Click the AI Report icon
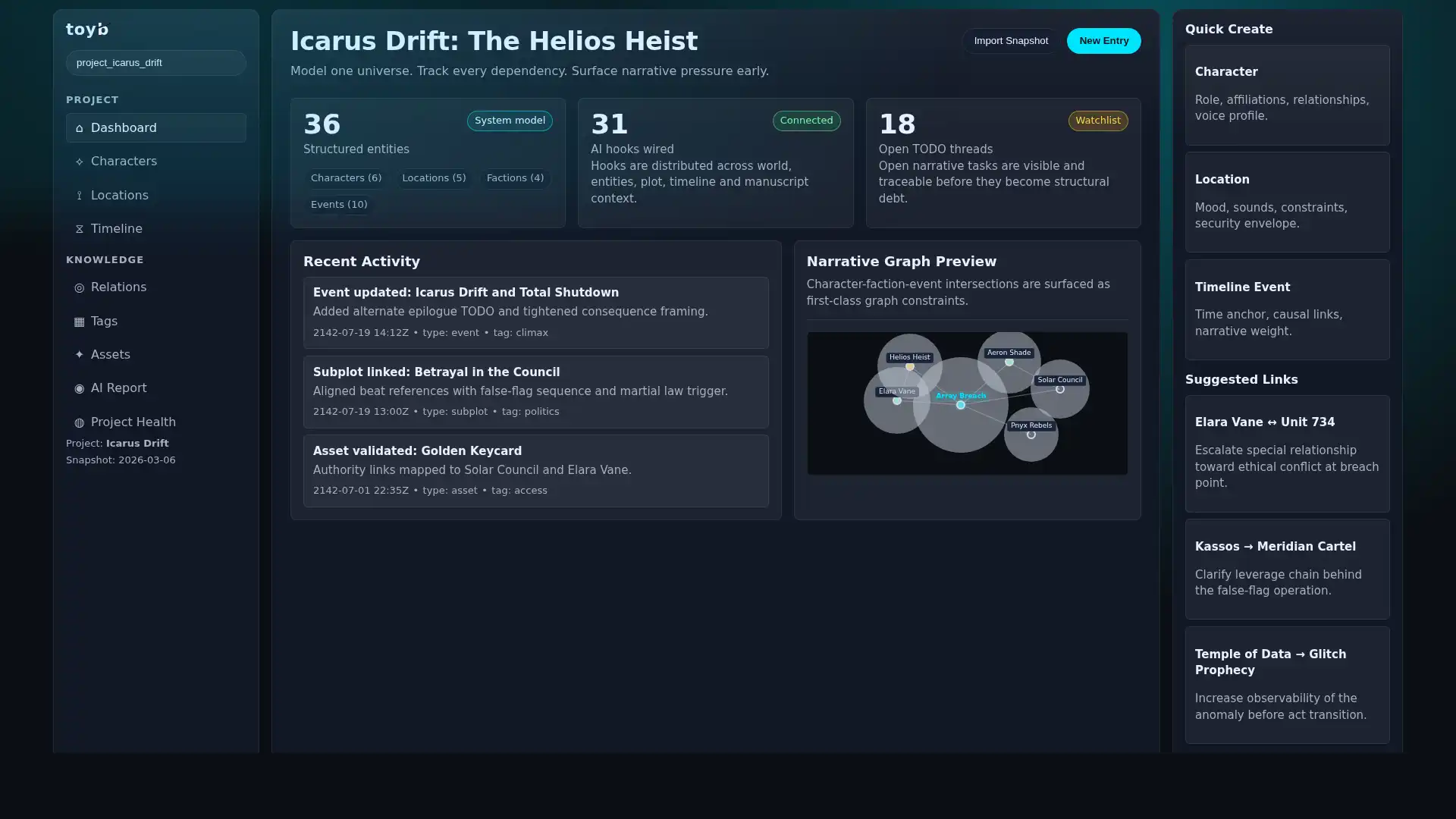1456x819 pixels. 79,388
